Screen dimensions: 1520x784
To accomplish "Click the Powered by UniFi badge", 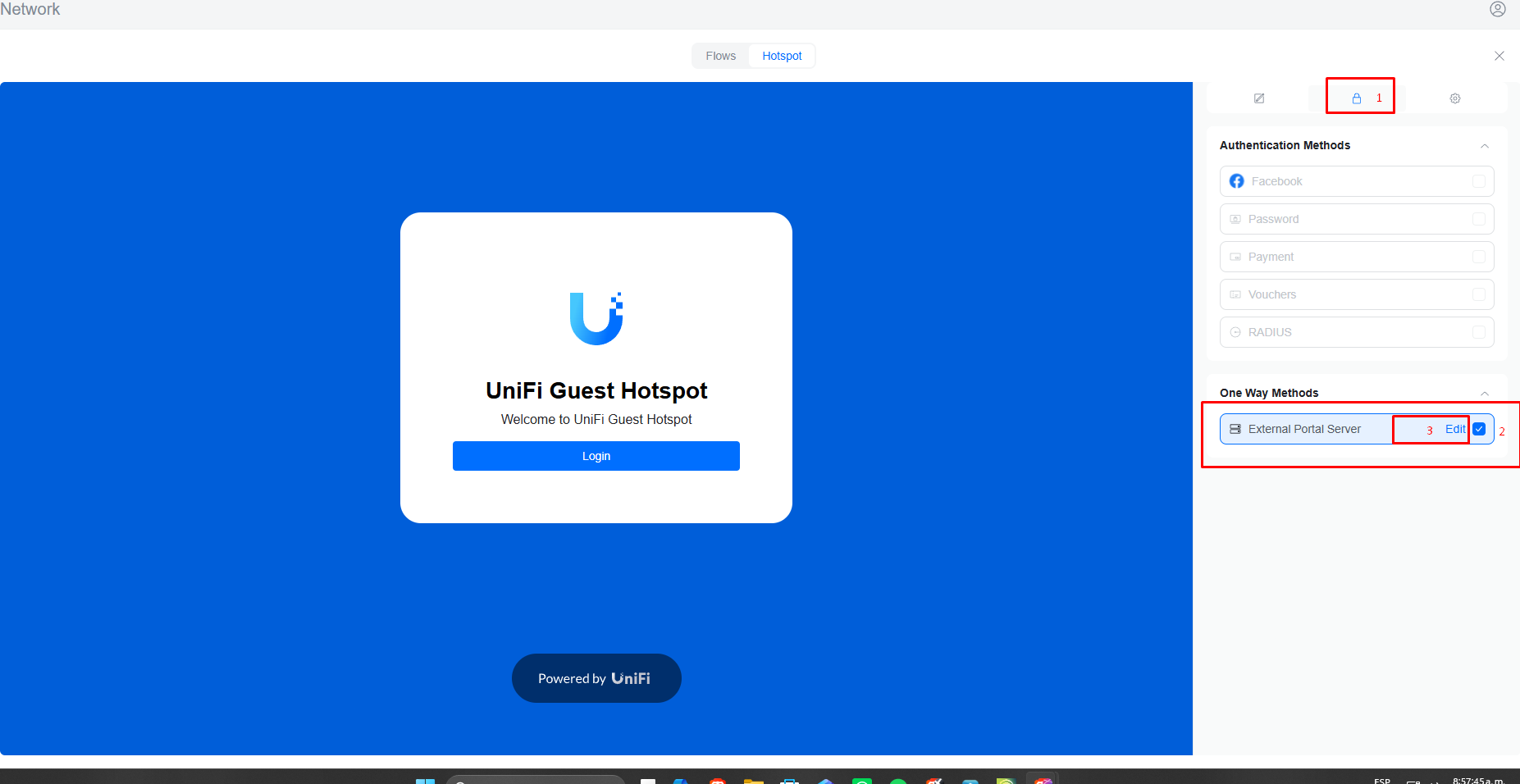I will (x=596, y=678).
